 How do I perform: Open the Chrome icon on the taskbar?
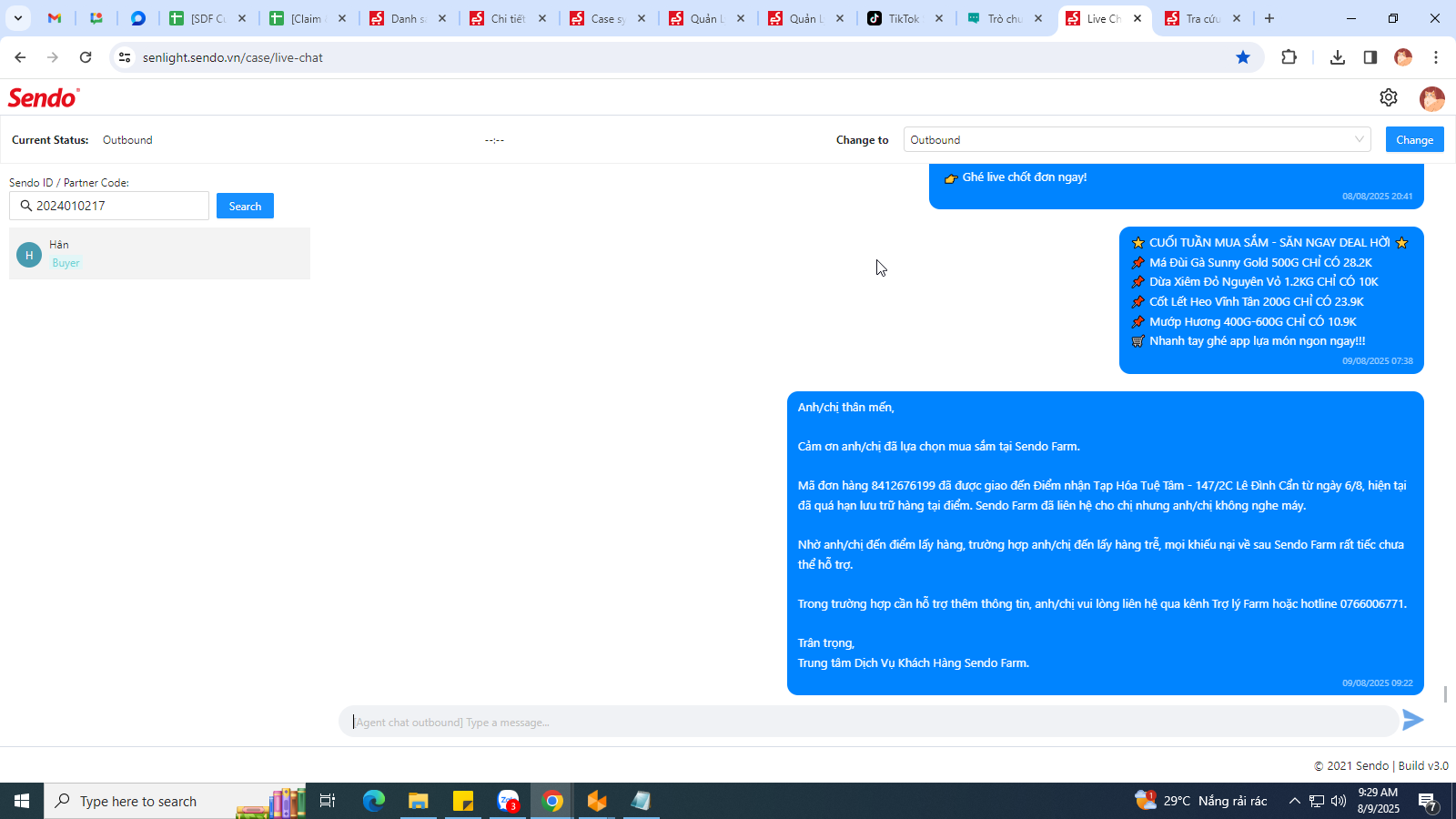pyautogui.click(x=552, y=801)
